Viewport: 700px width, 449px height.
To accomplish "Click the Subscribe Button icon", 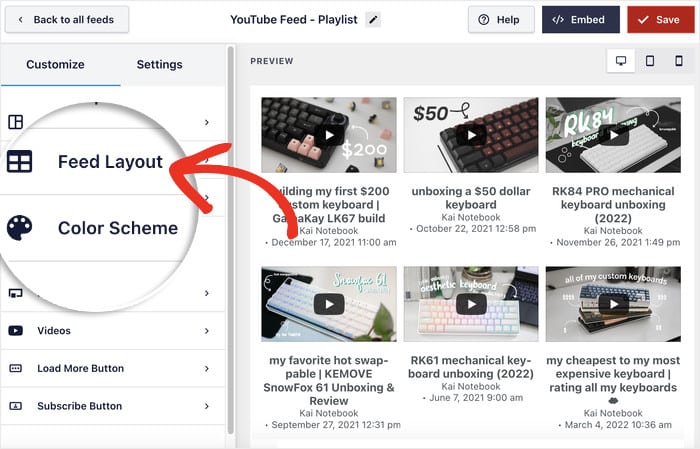I will pos(16,406).
